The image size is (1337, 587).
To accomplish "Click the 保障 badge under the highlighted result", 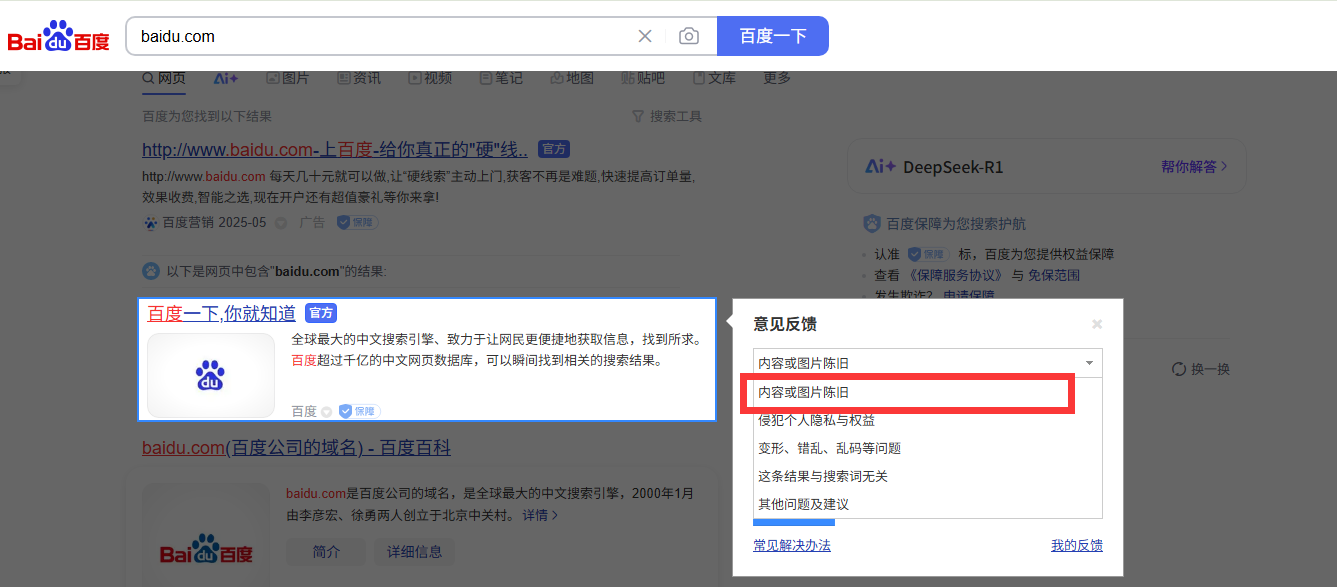I will click(x=359, y=411).
